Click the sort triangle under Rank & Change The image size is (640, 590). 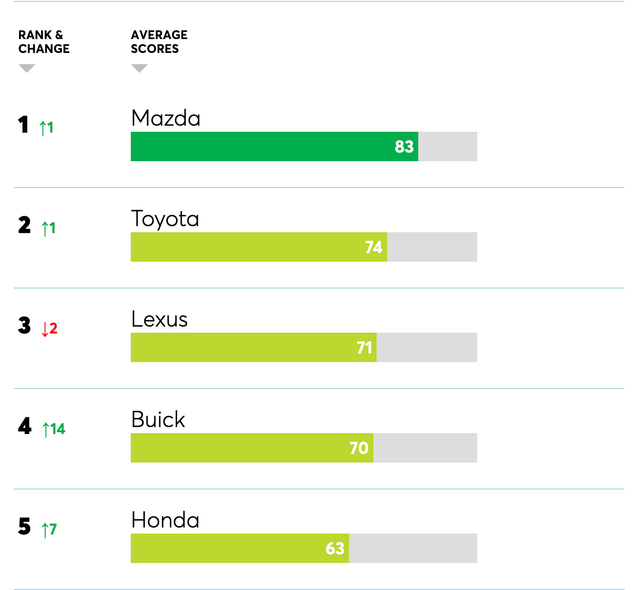[27, 69]
